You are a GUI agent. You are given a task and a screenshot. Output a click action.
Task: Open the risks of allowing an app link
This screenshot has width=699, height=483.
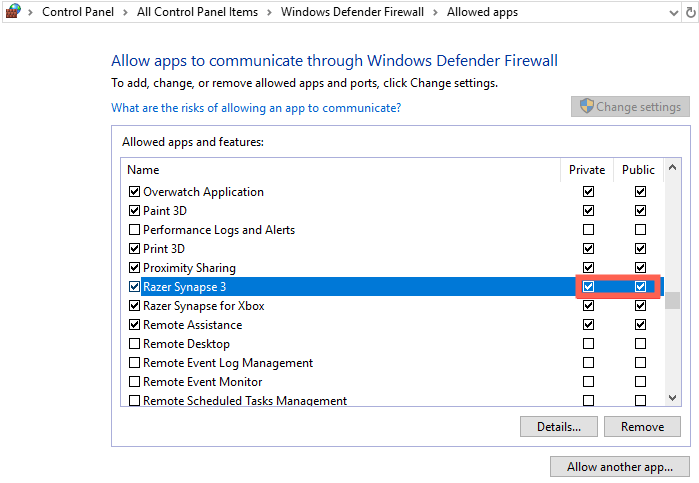pyautogui.click(x=256, y=108)
